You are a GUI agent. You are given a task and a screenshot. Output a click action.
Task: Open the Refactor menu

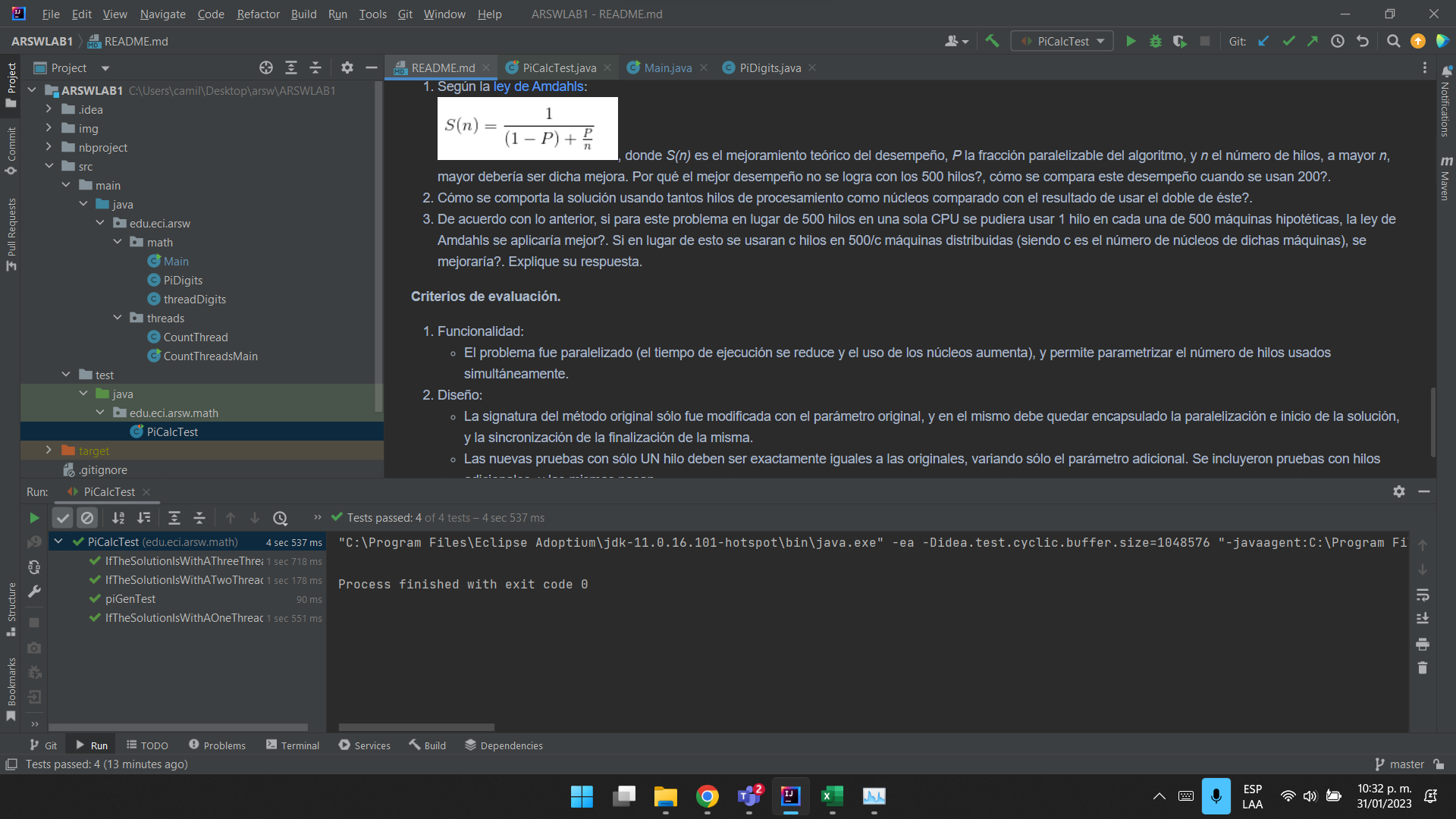258,14
